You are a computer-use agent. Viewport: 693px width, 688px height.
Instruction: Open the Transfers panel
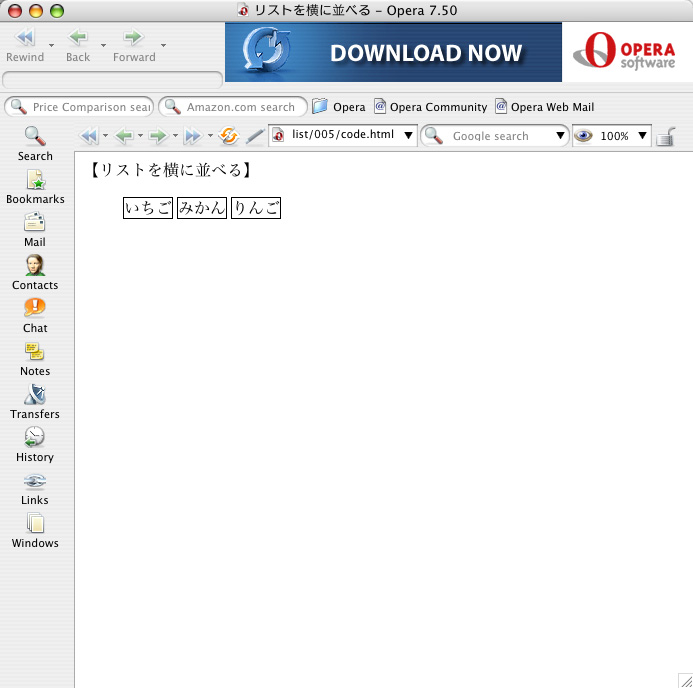(35, 402)
